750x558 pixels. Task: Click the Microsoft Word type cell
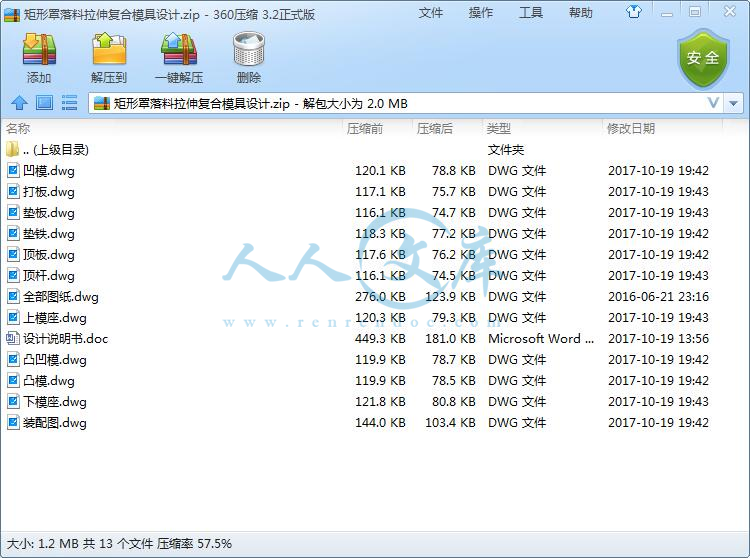pyautogui.click(x=541, y=339)
